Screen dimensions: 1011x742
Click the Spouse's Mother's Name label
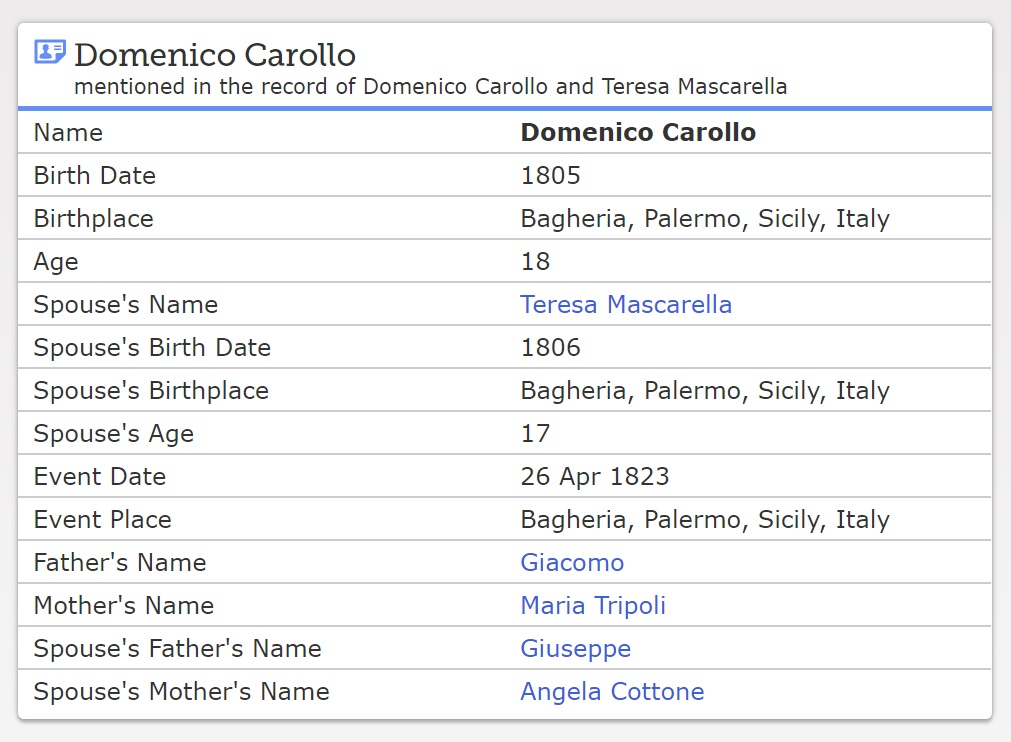181,692
